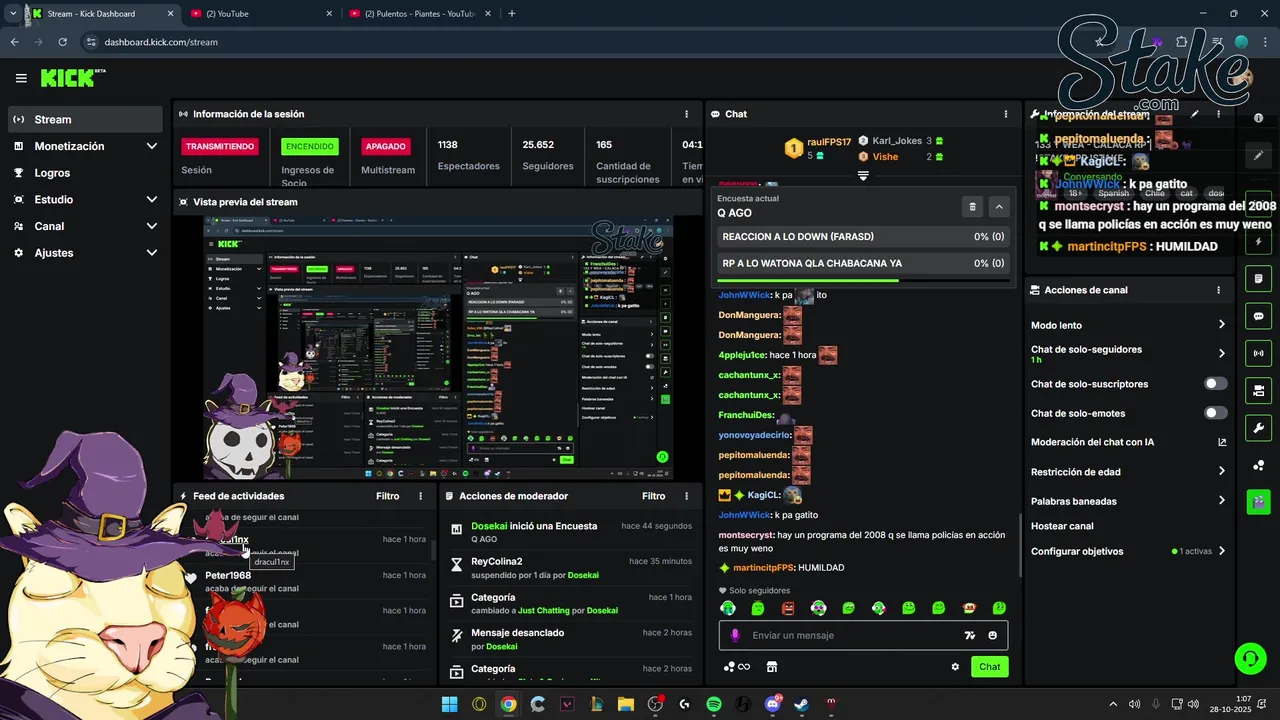Open the emoji picker in message box
Viewport: 1280px width, 720px height.
click(992, 635)
